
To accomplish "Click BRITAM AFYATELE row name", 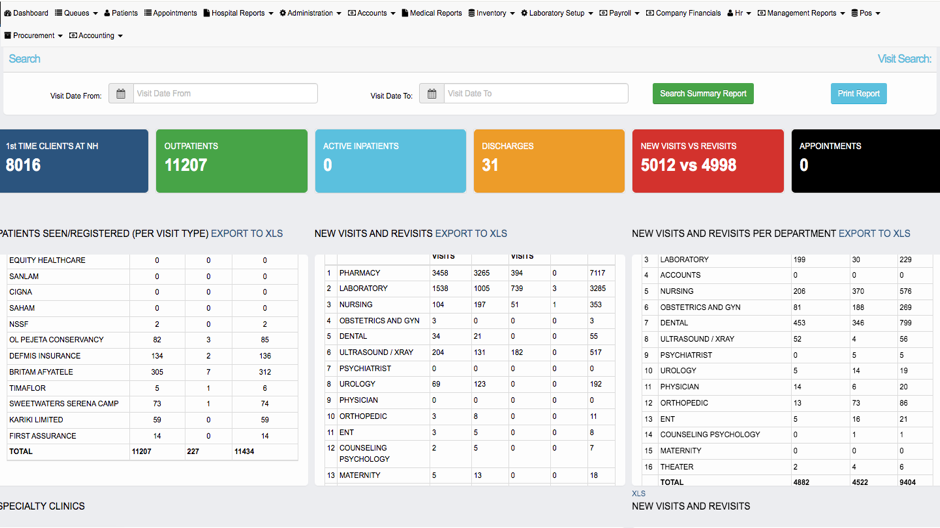I will point(41,372).
